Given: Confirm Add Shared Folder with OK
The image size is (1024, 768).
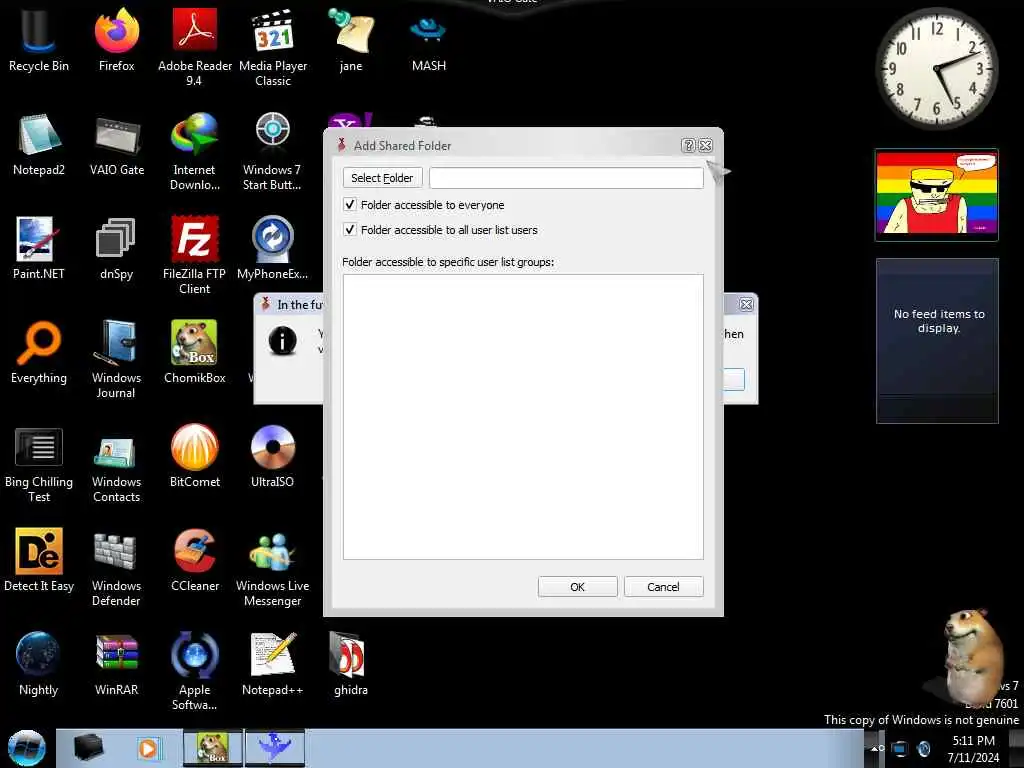Looking at the screenshot, I should point(577,586).
